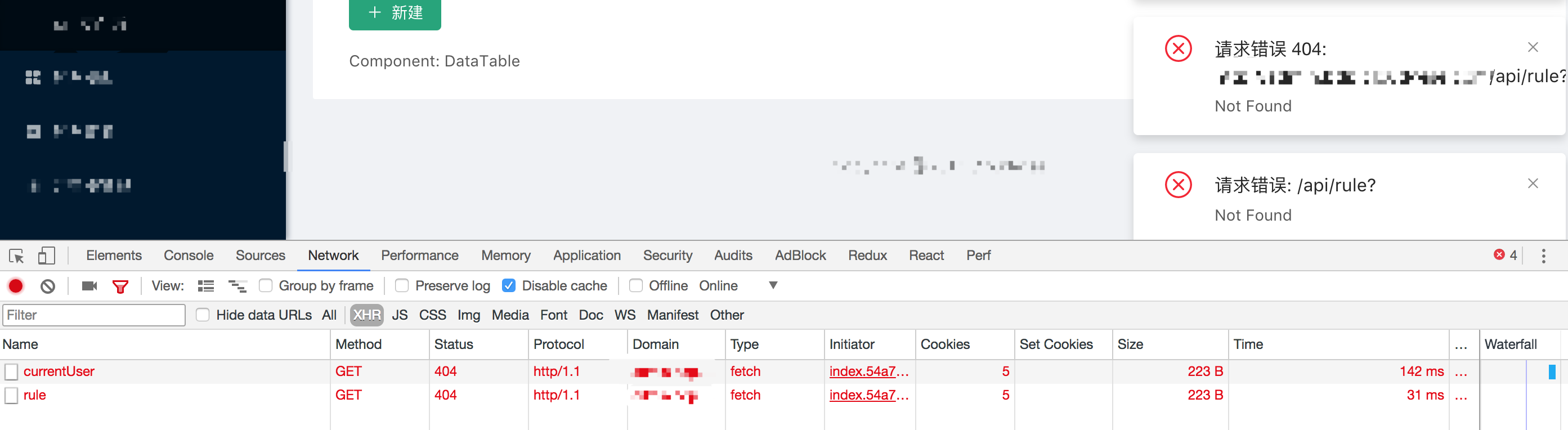1568x430 pixels.
Task: Close the second /api/rule? error notification
Action: click(1533, 183)
